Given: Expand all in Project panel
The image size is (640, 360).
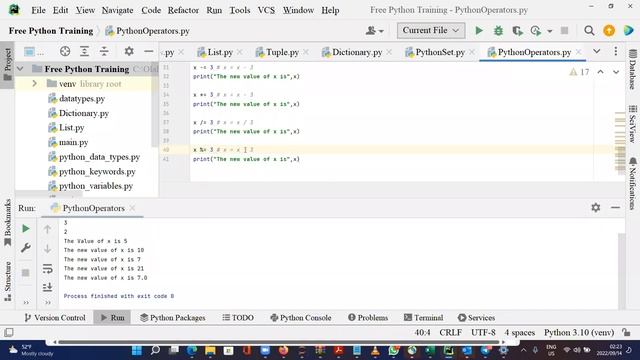Looking at the screenshot, I should pyautogui.click(x=84, y=51).
